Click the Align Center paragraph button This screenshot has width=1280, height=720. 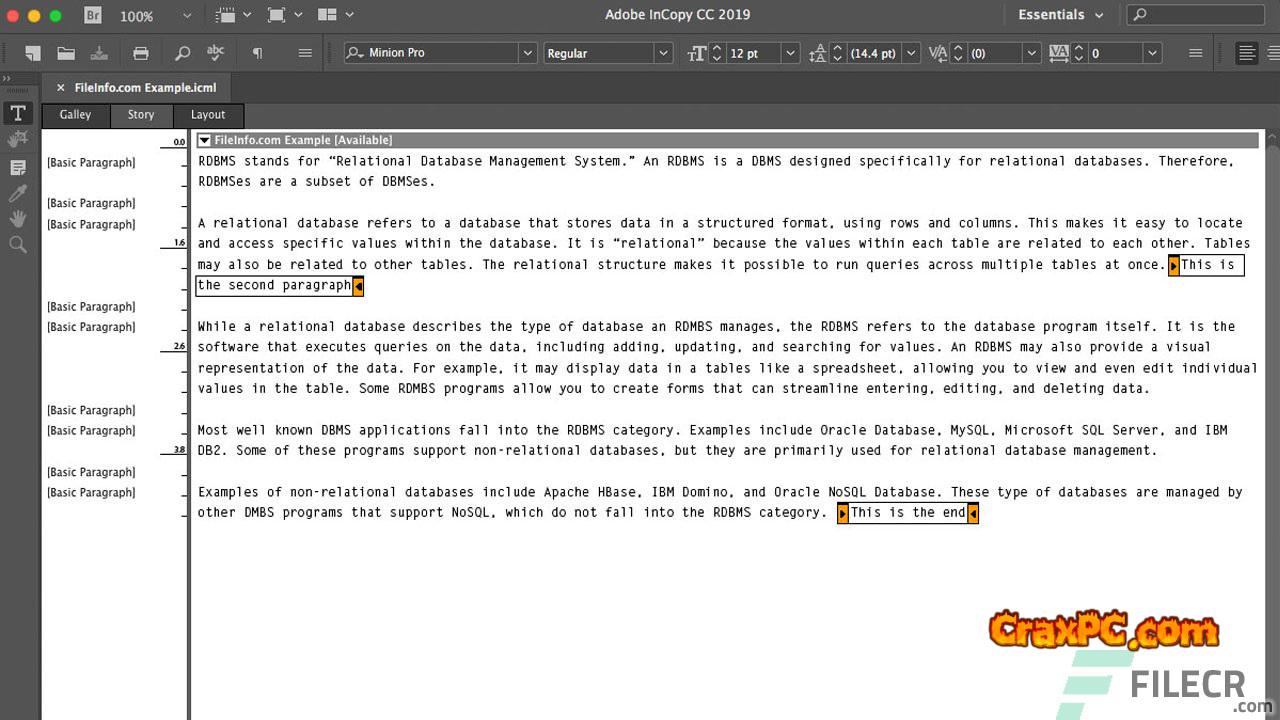tap(1272, 53)
